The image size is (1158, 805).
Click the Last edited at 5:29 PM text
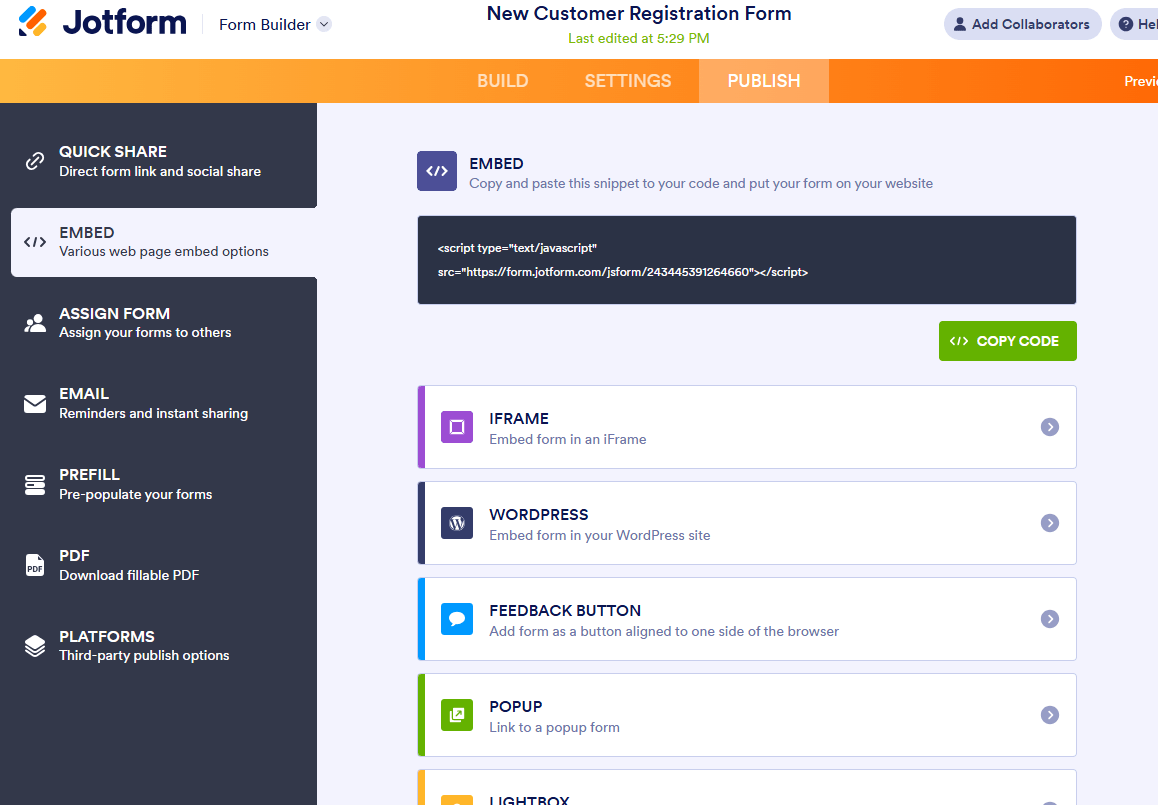(x=639, y=38)
